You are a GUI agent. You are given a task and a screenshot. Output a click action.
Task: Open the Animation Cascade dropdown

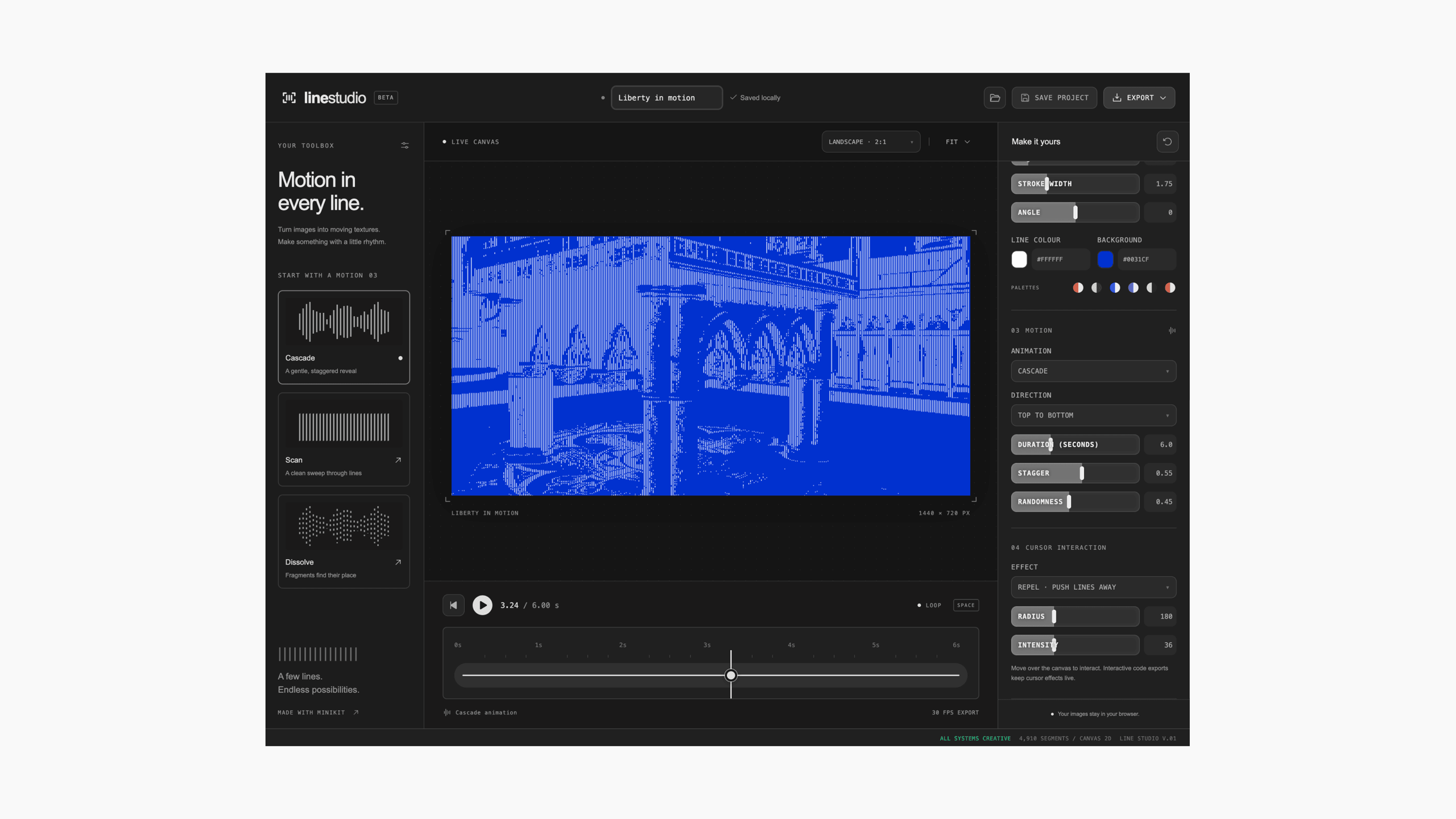coord(1093,371)
